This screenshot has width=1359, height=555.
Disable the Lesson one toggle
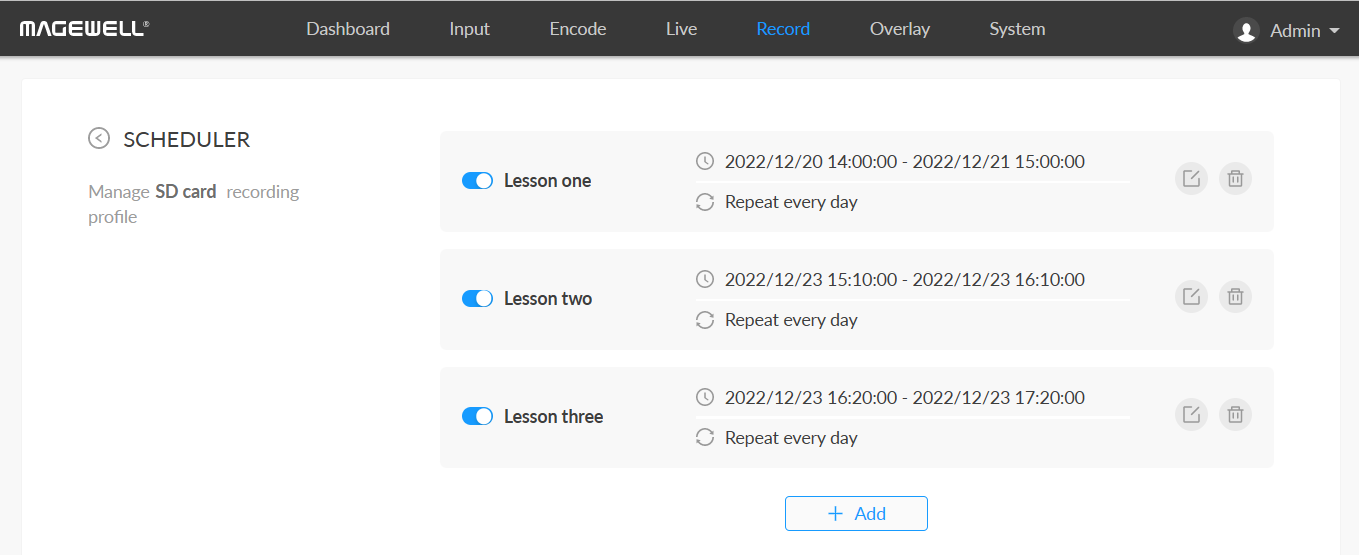click(477, 181)
